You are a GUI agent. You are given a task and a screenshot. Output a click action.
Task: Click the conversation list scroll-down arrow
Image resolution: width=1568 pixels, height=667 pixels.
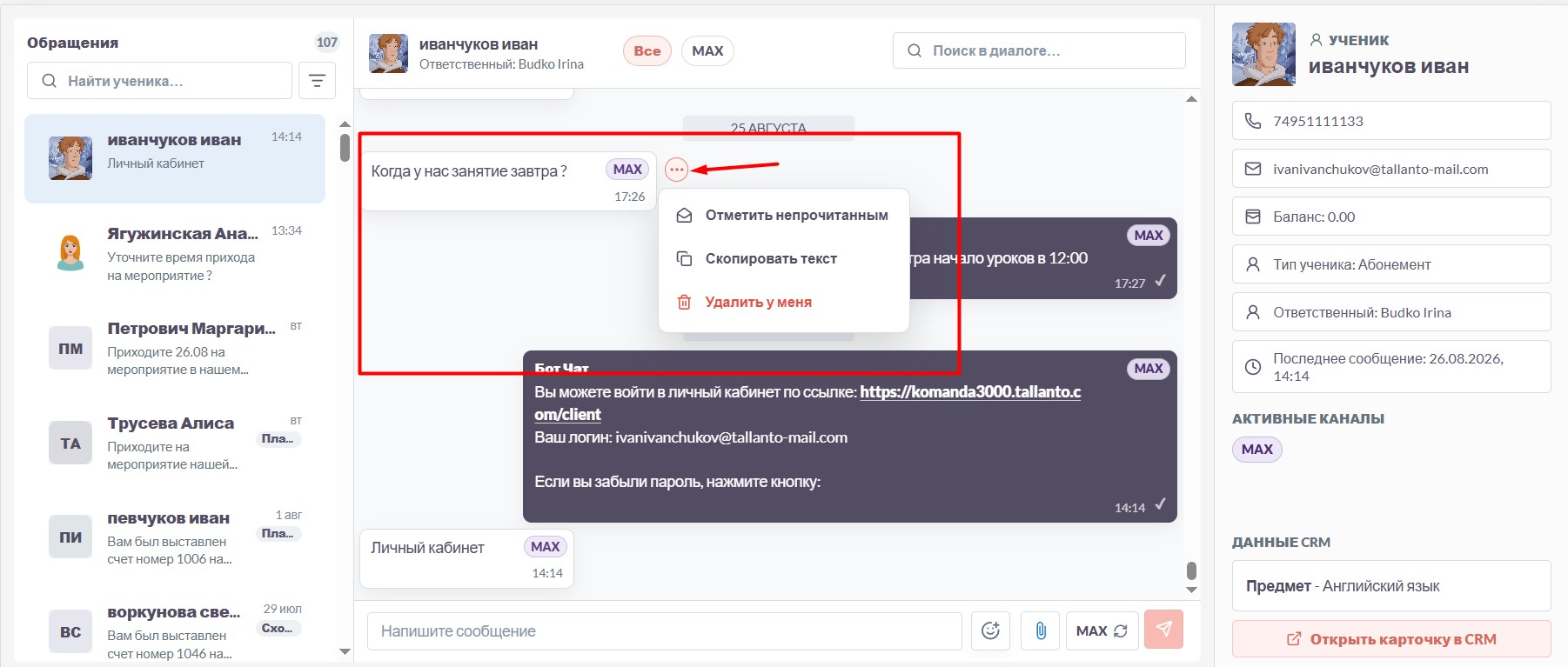coord(345,651)
